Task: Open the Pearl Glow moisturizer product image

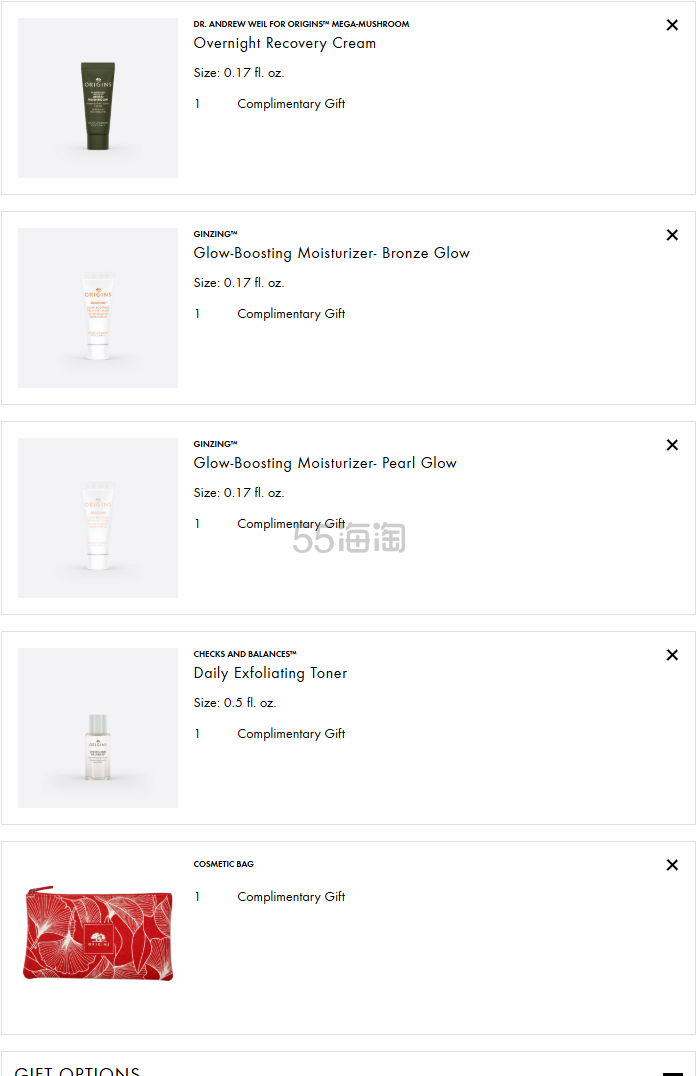Action: pos(97,518)
